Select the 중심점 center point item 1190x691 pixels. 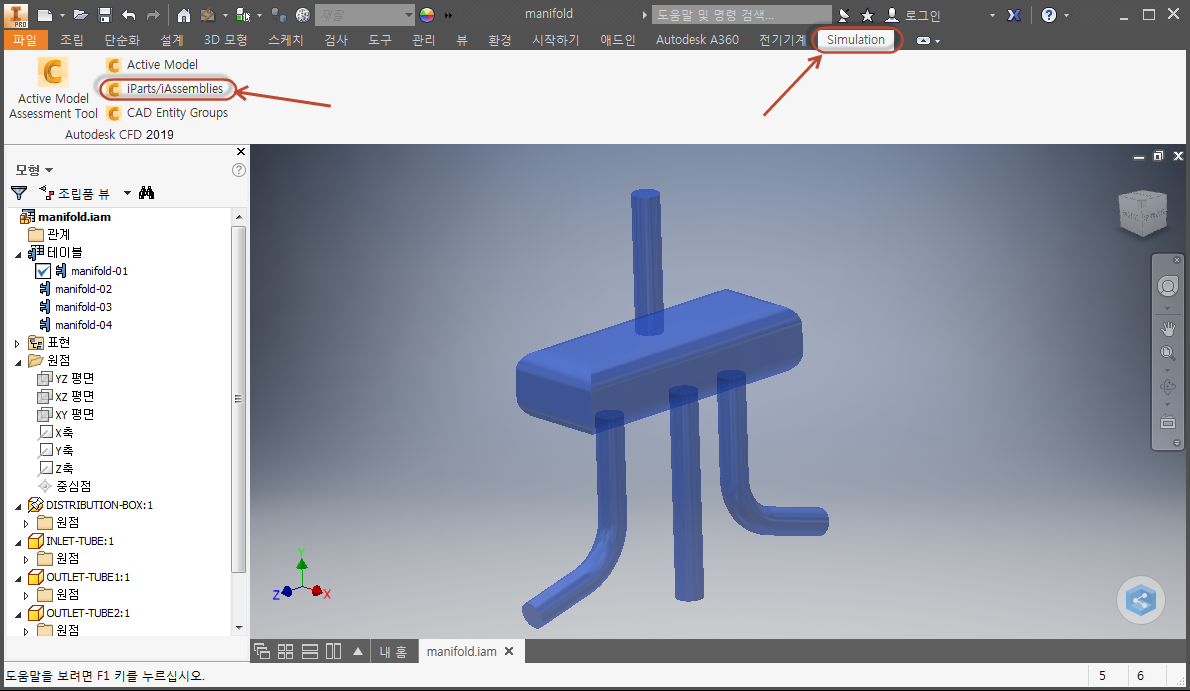[65, 486]
